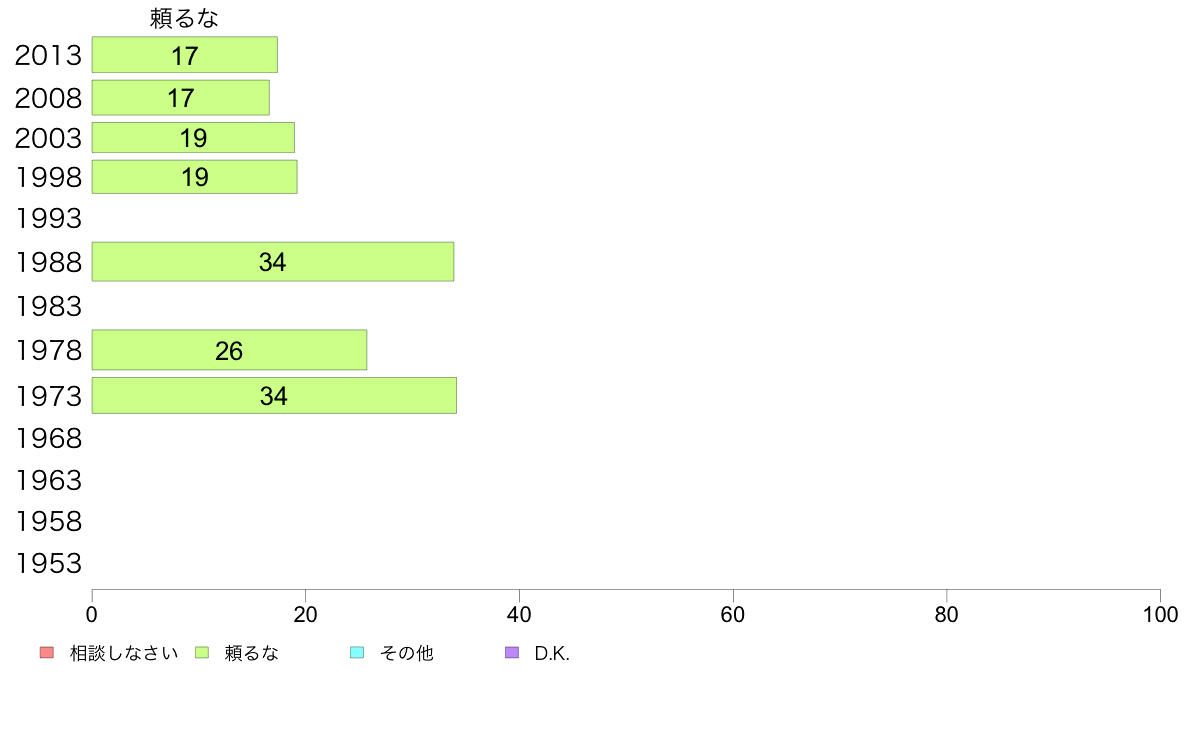Select the 1978 bar showing 26

[x=230, y=350]
